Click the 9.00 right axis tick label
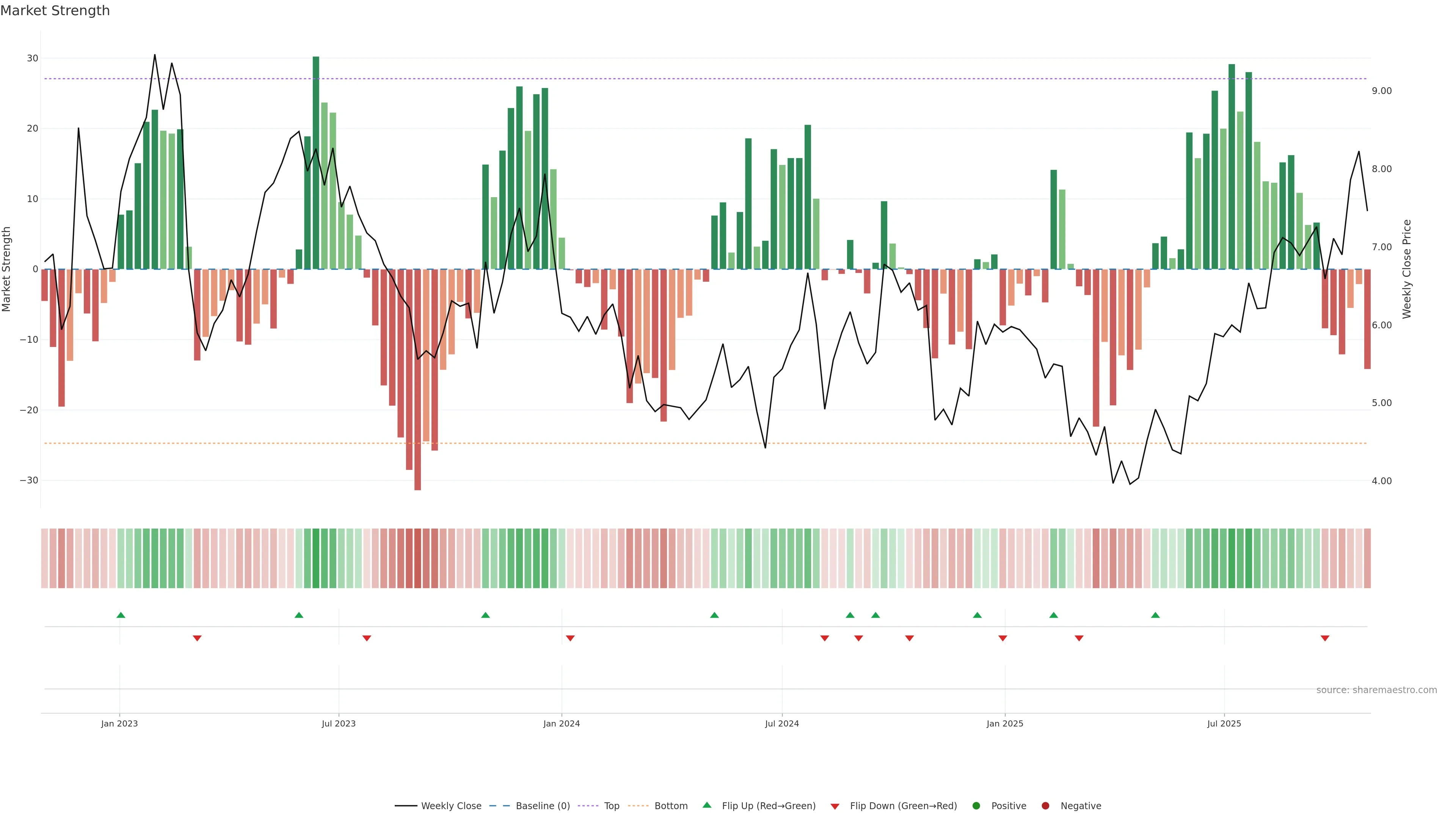1456x819 pixels. click(1381, 91)
